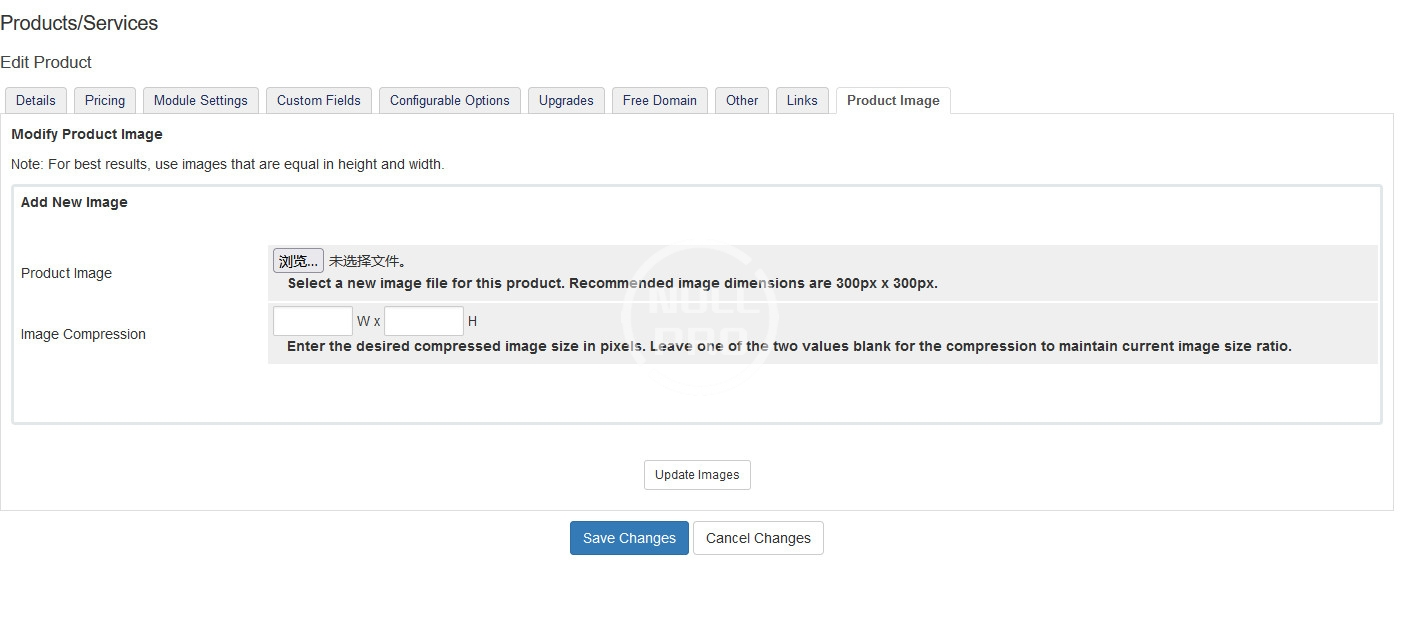Switch to the Free Domain tab
Screen dimensions: 1401x634
pos(660,100)
